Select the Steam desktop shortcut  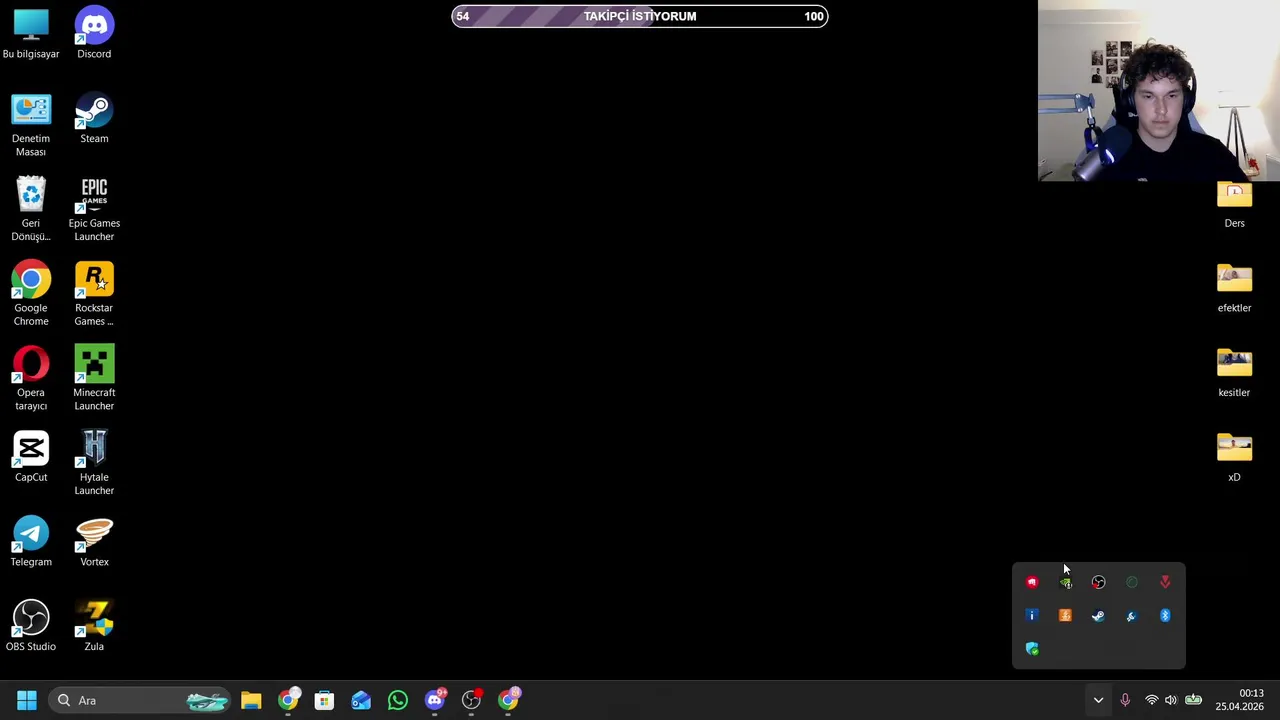click(94, 119)
